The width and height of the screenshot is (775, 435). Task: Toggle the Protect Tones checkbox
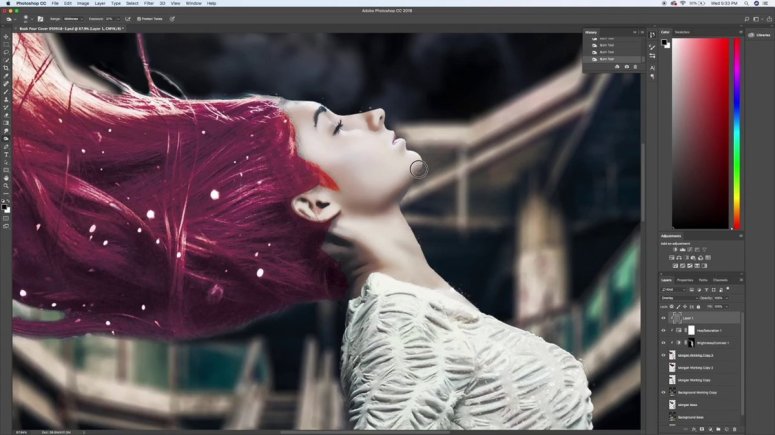click(139, 18)
